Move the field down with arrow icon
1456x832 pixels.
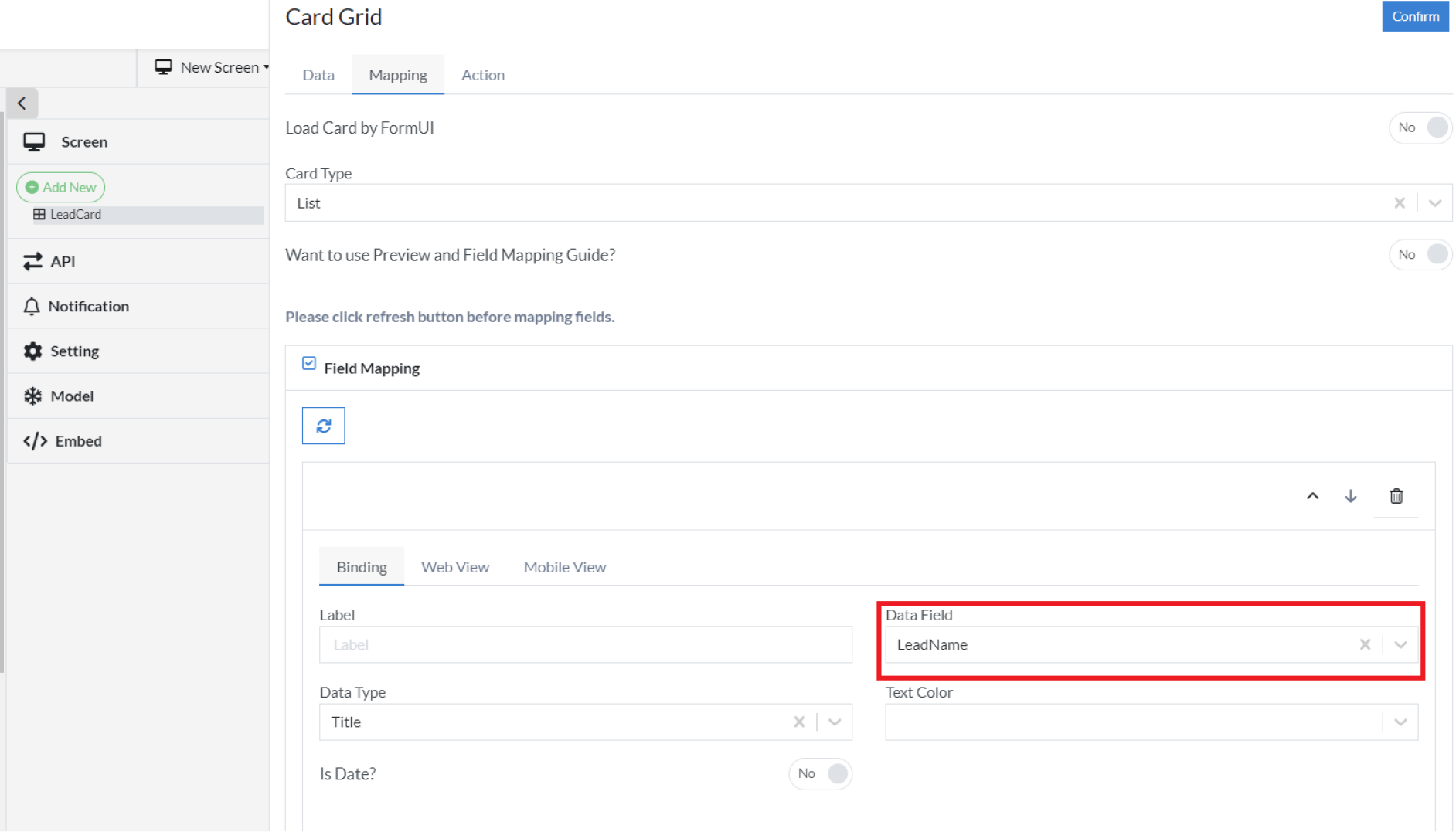coord(1350,496)
